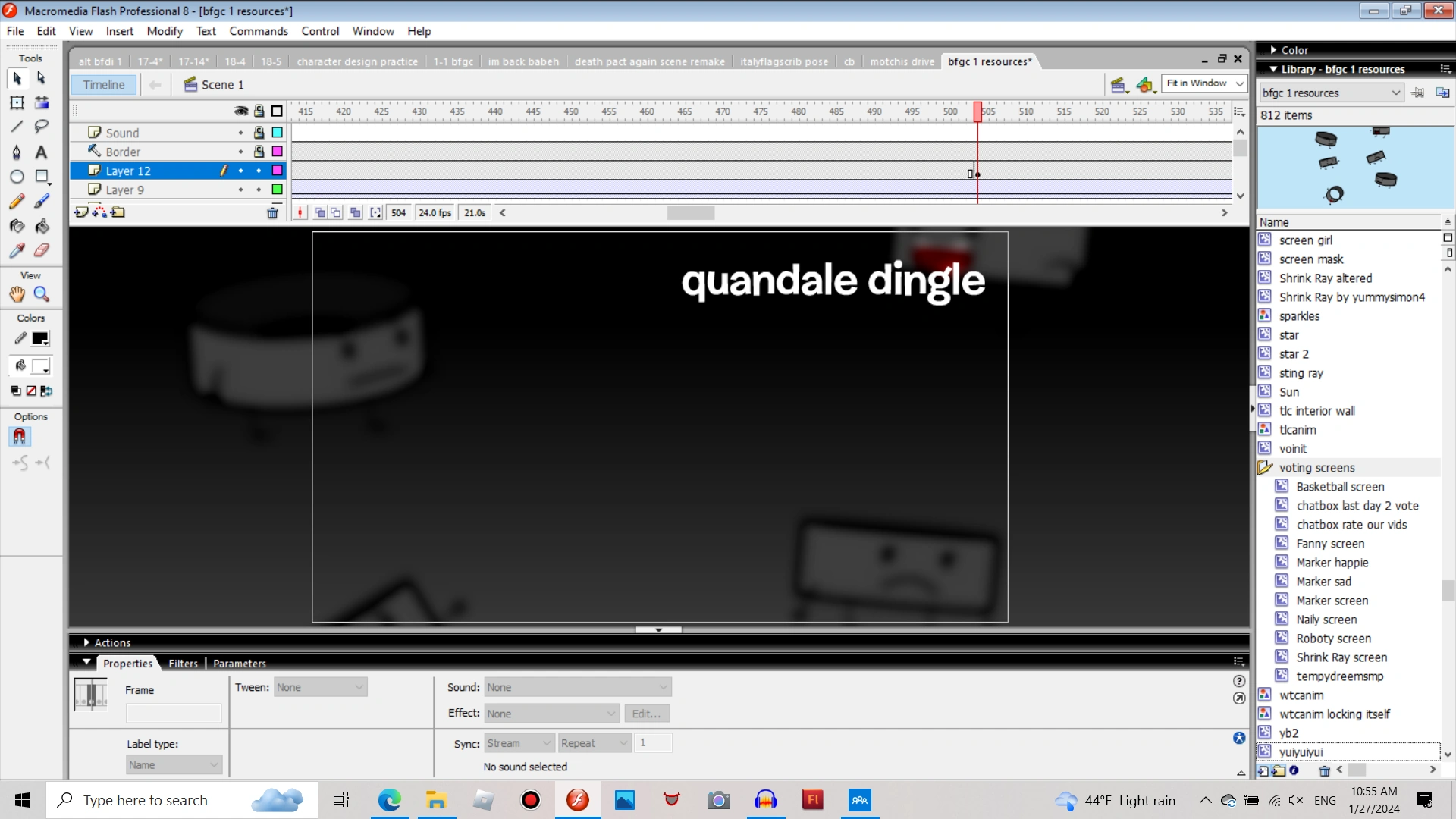Insert a new layer in the timeline
1456x819 pixels.
81,212
